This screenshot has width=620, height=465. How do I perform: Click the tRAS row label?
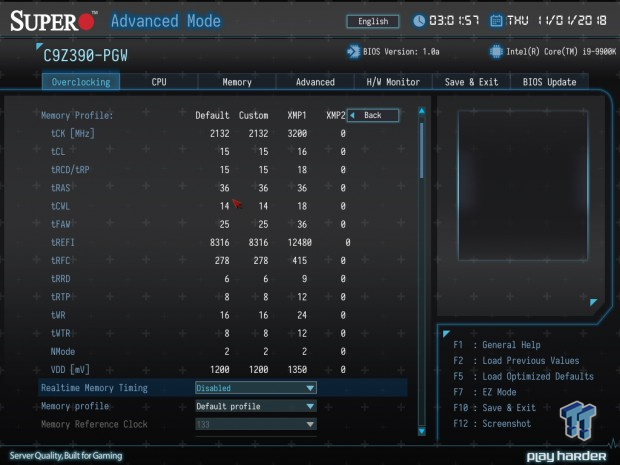(x=60, y=188)
